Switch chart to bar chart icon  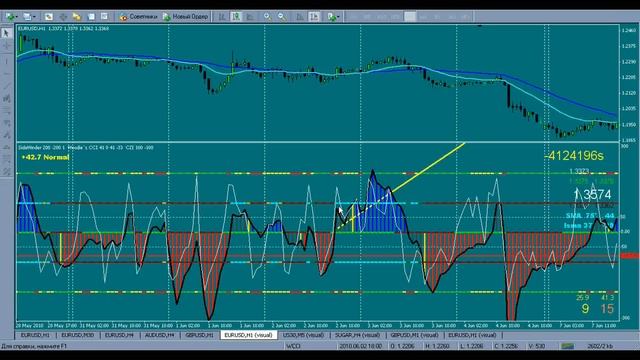[222, 17]
